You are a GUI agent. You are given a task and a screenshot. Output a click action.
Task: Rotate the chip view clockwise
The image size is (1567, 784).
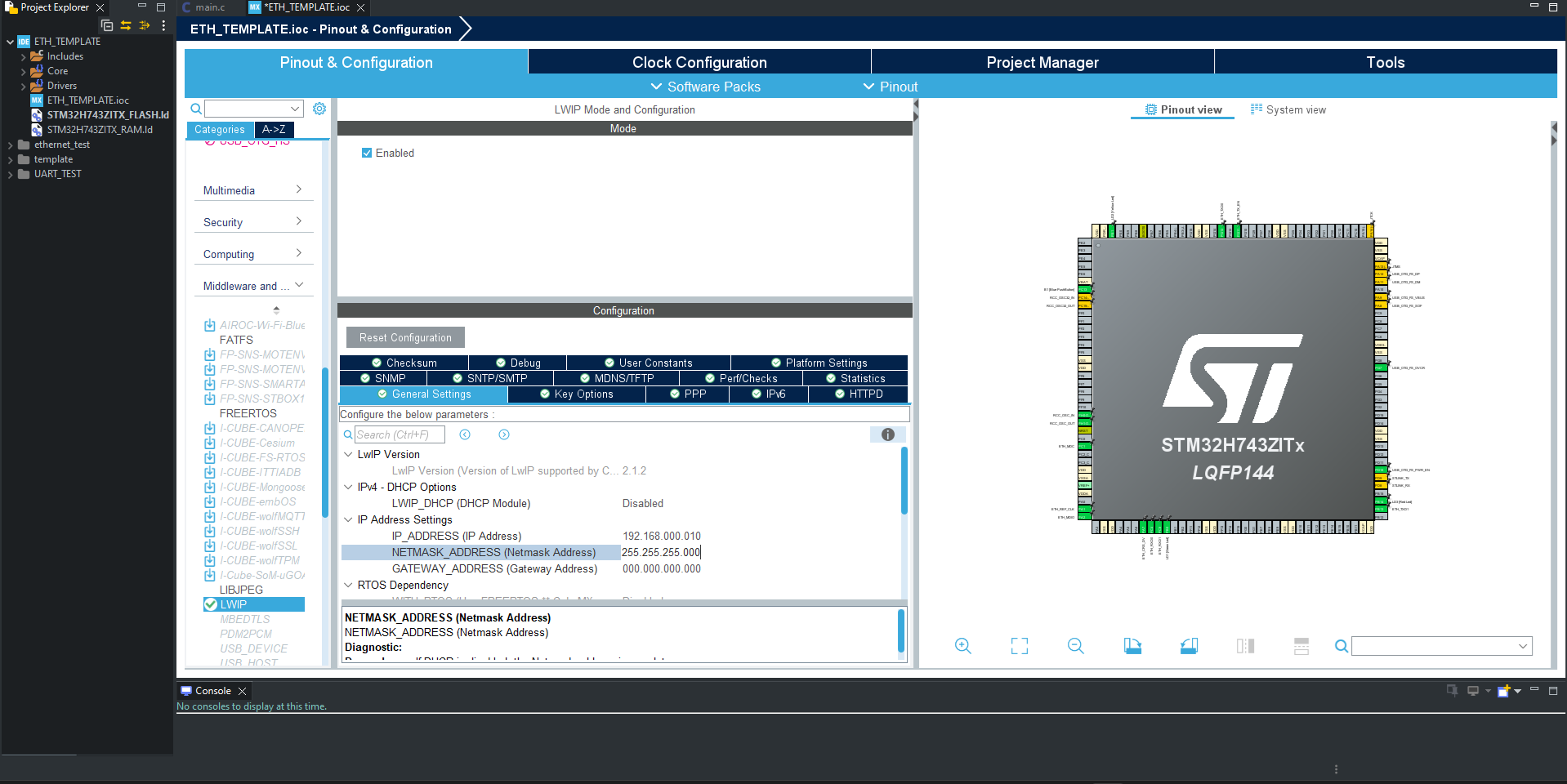click(1133, 645)
